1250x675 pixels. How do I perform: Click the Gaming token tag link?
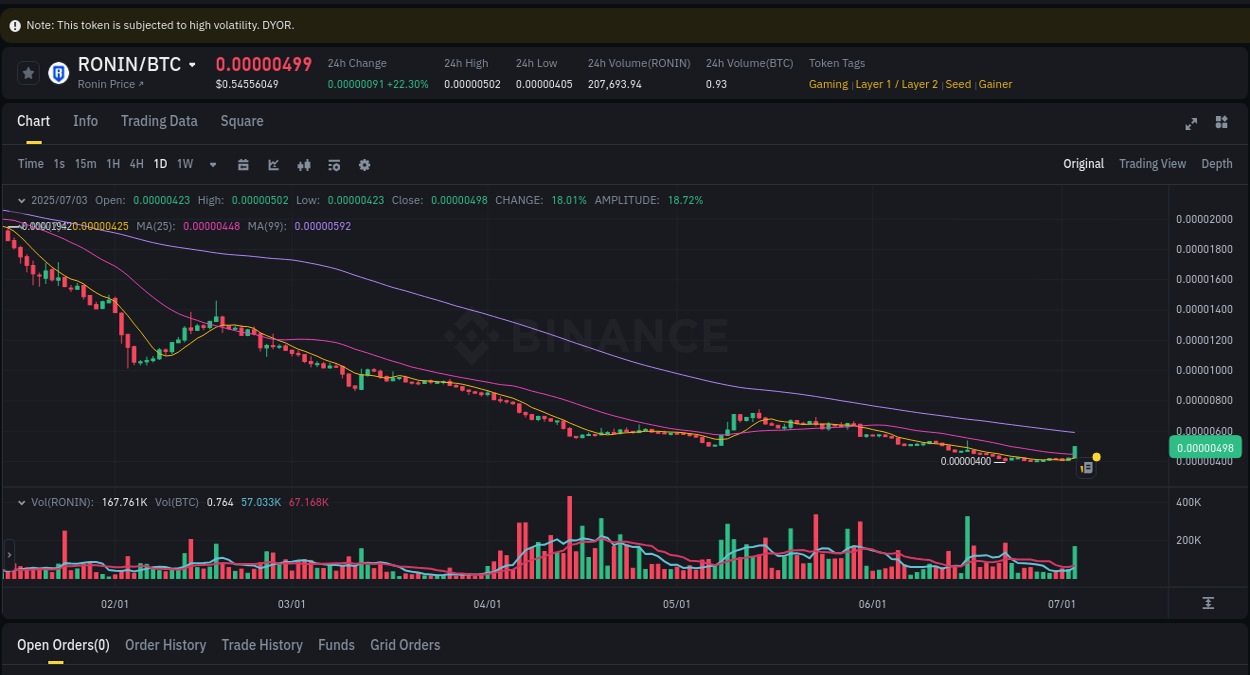[828, 84]
